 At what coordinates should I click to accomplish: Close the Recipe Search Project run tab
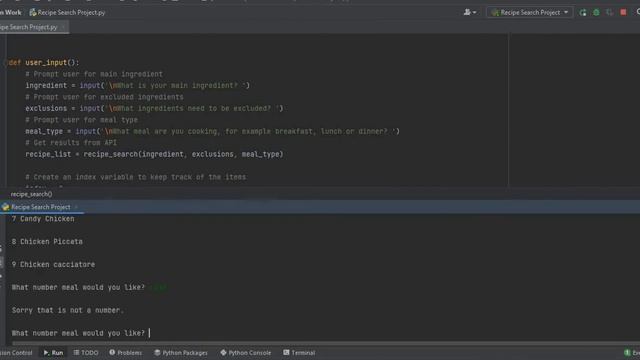point(76,207)
